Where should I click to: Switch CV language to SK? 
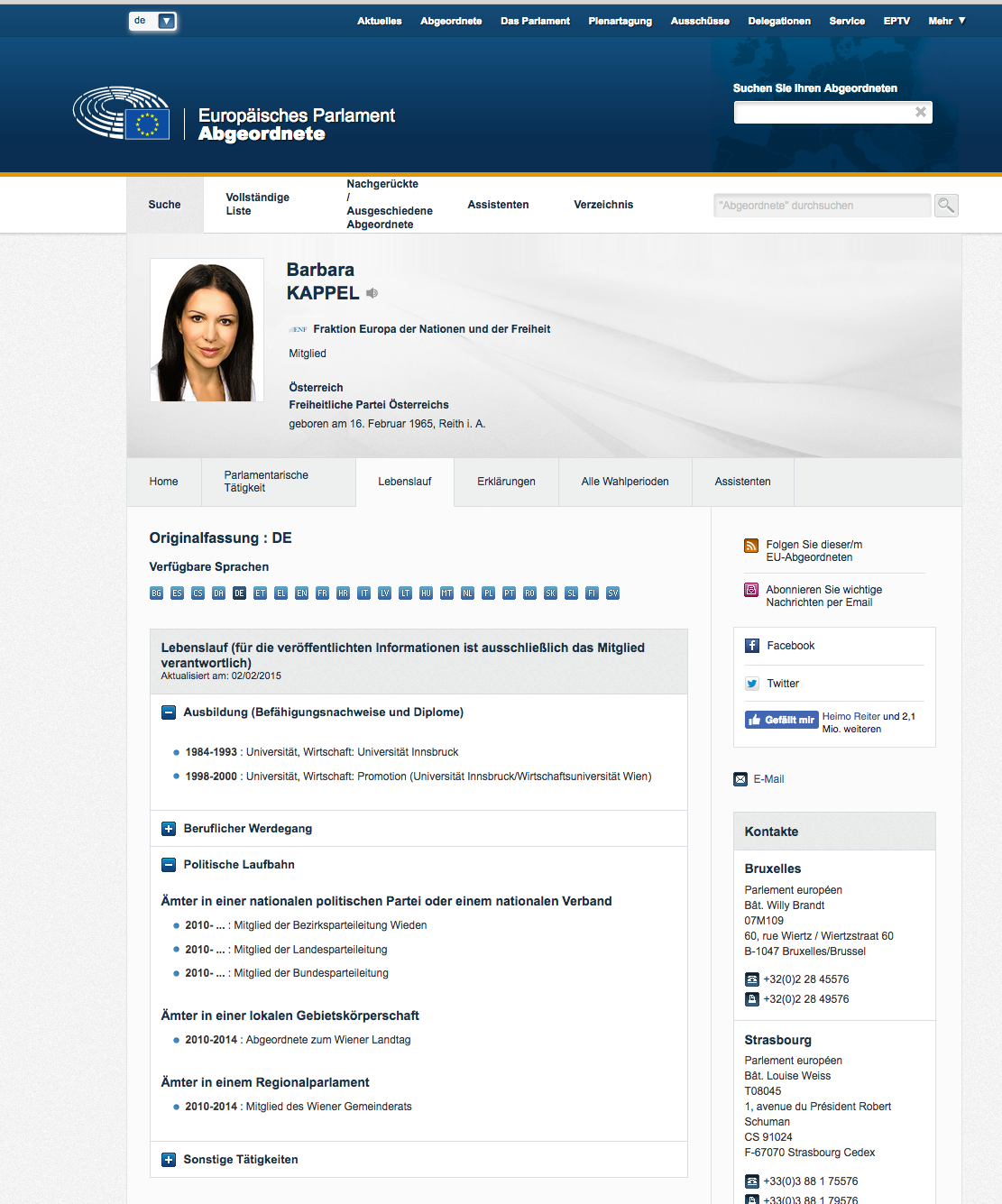[x=551, y=593]
